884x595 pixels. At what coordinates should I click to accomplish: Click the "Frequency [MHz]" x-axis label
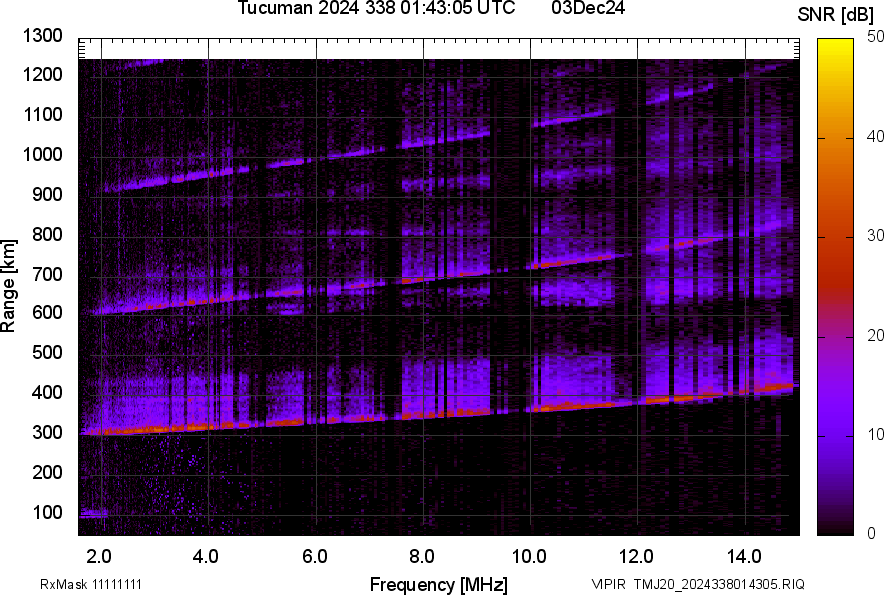coord(438,584)
